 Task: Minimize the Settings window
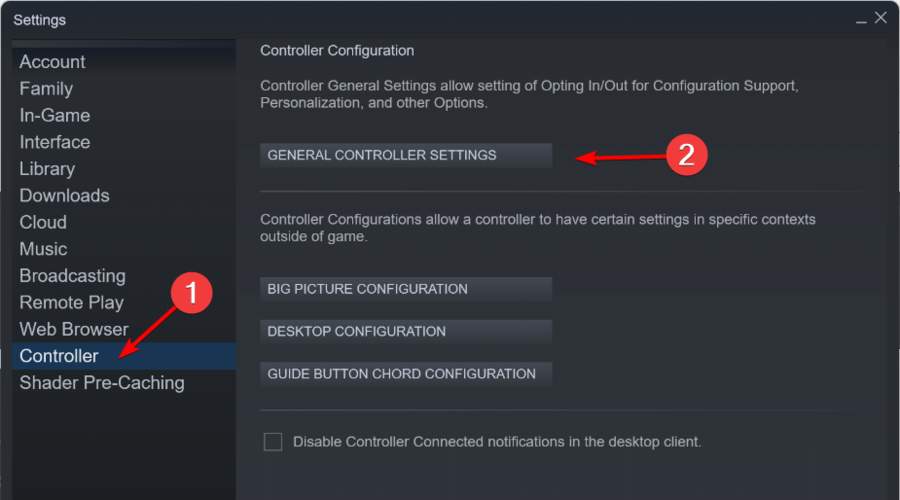click(861, 20)
